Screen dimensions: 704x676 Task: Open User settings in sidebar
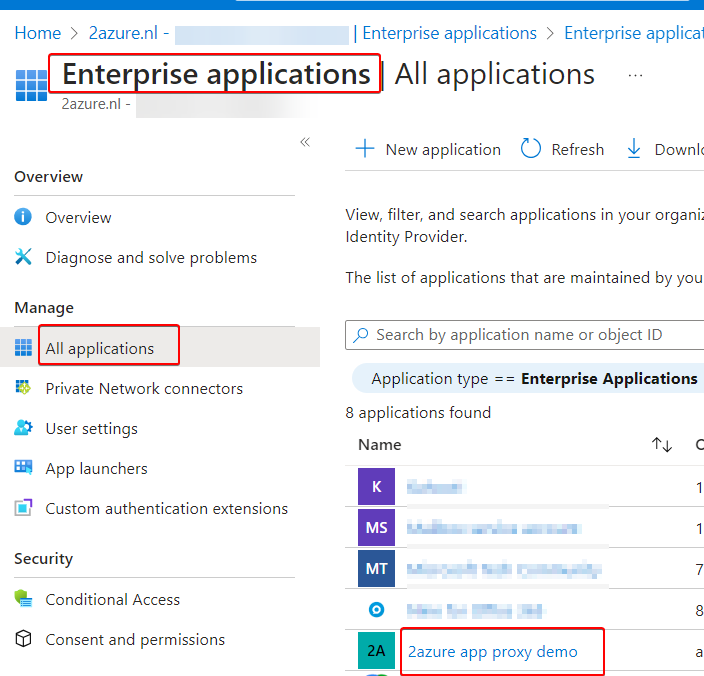click(92, 429)
